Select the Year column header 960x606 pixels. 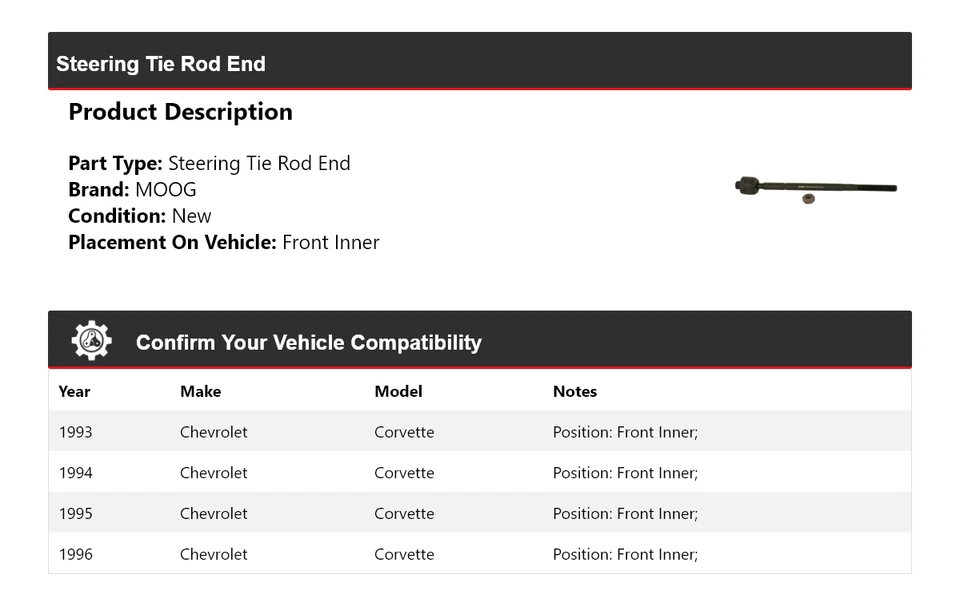74,391
